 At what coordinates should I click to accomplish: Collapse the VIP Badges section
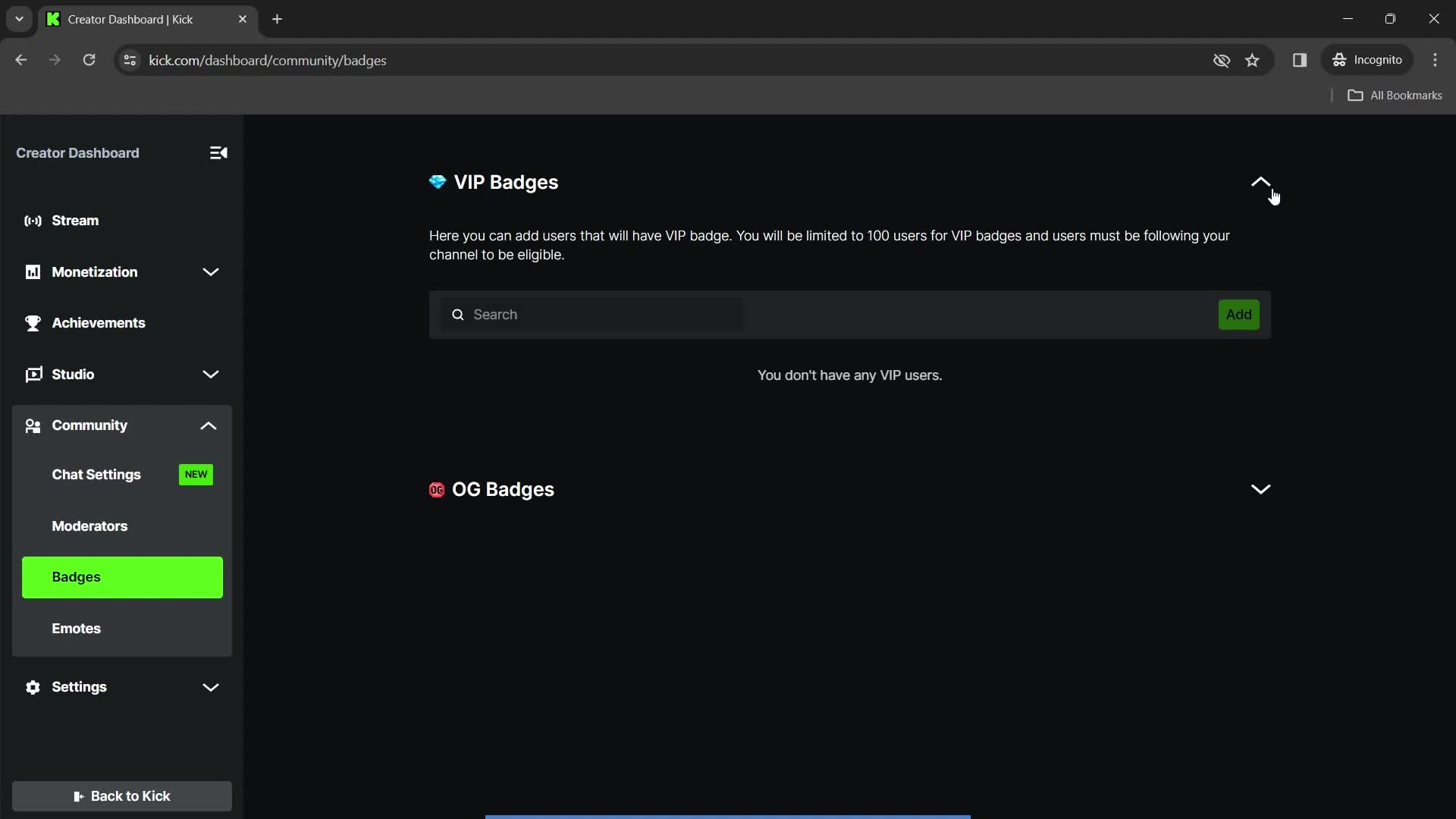tap(1259, 182)
